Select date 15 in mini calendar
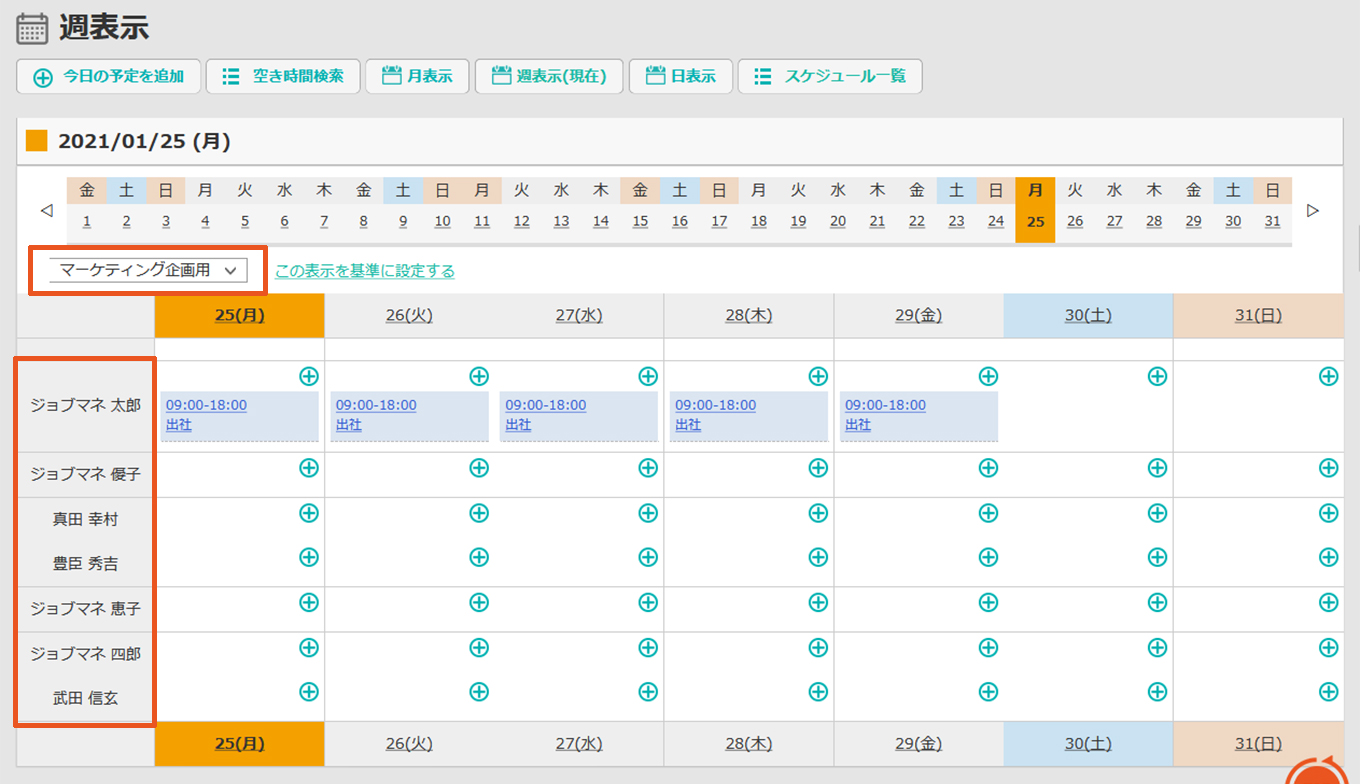Screen dimensions: 1360x784 tap(640, 222)
